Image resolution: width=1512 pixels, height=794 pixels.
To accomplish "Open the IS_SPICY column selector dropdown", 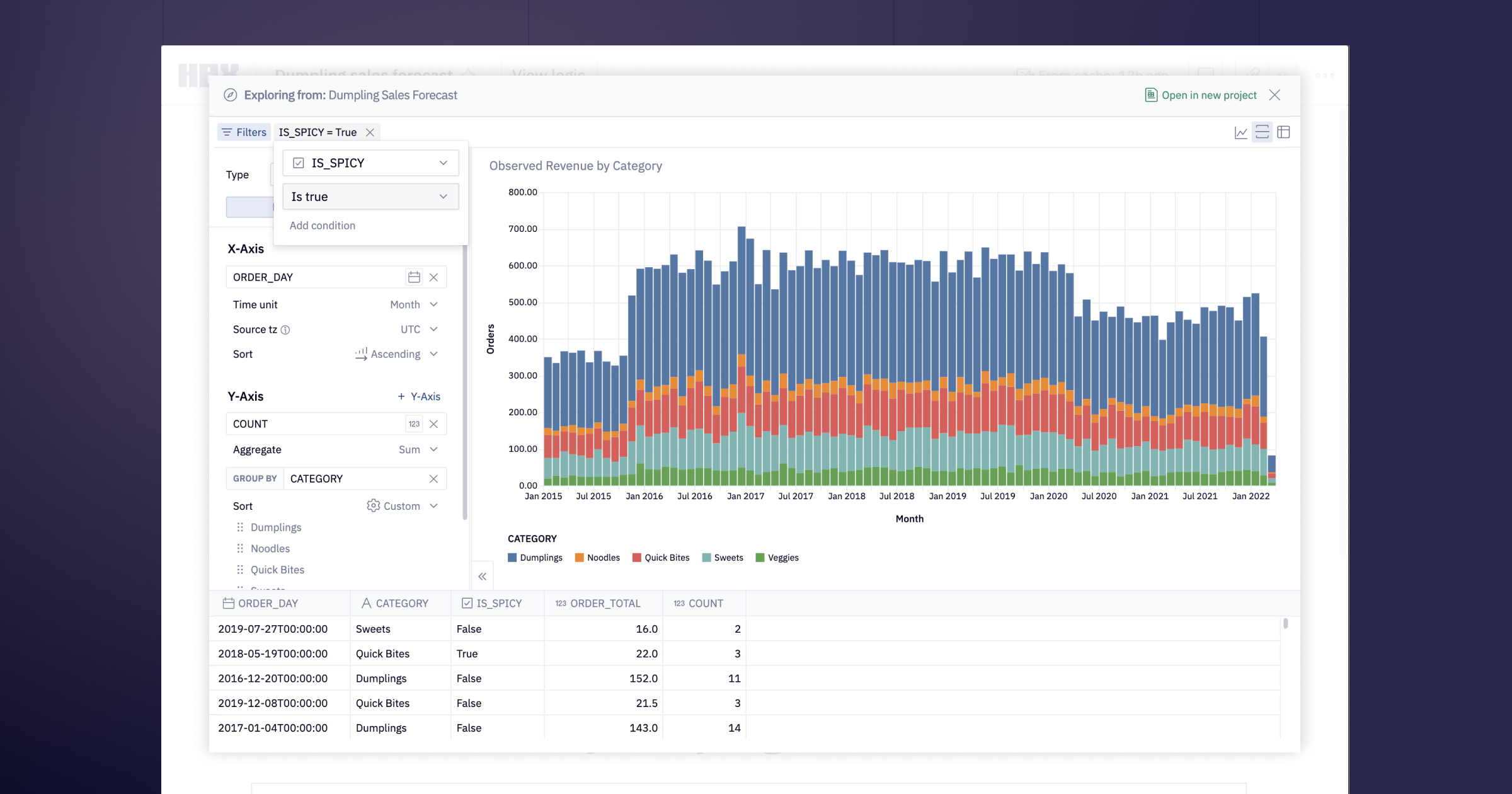I will pyautogui.click(x=370, y=163).
